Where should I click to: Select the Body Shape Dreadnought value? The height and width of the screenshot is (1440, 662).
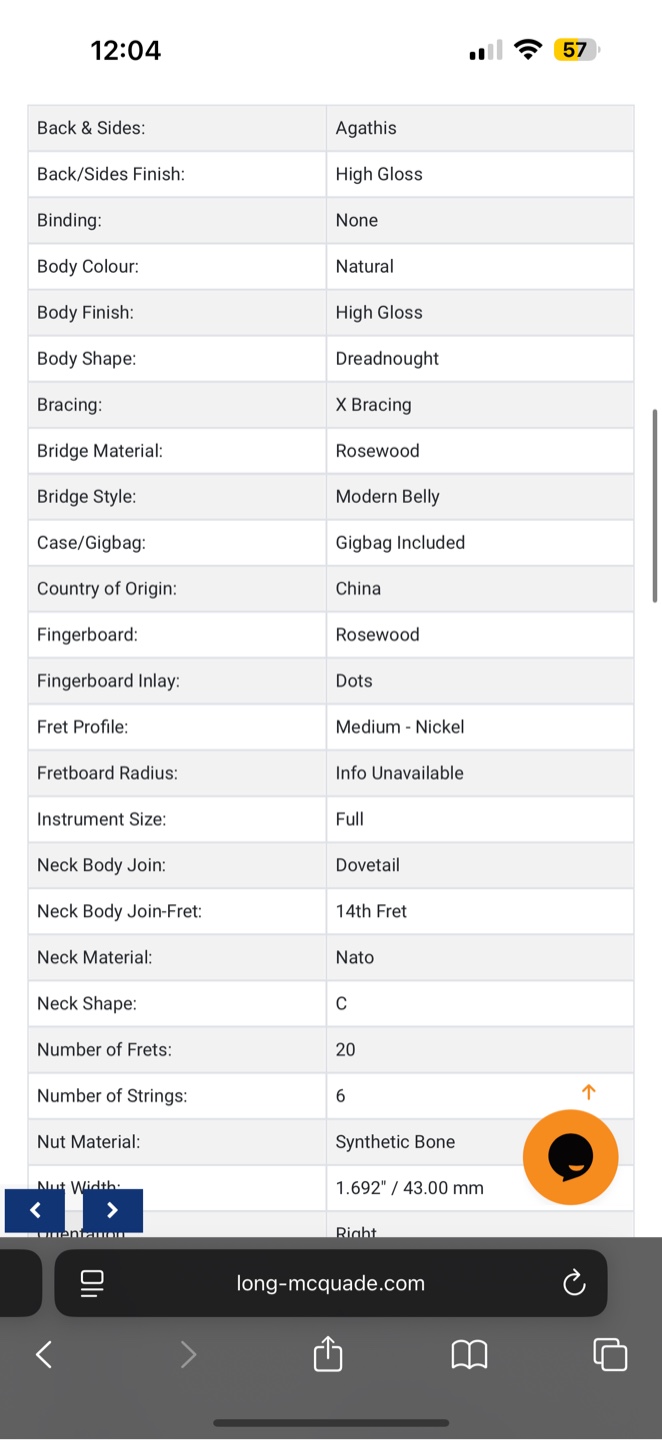click(387, 358)
